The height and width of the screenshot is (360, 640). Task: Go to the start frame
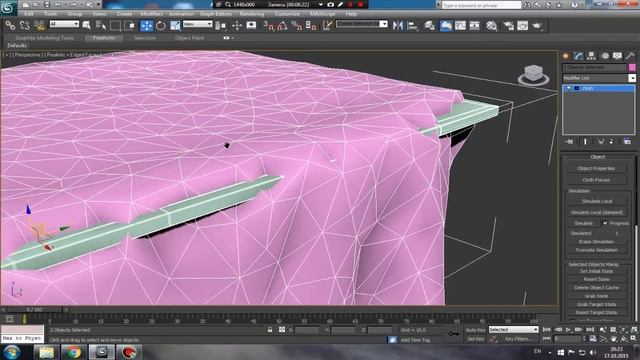pyautogui.click(x=547, y=329)
